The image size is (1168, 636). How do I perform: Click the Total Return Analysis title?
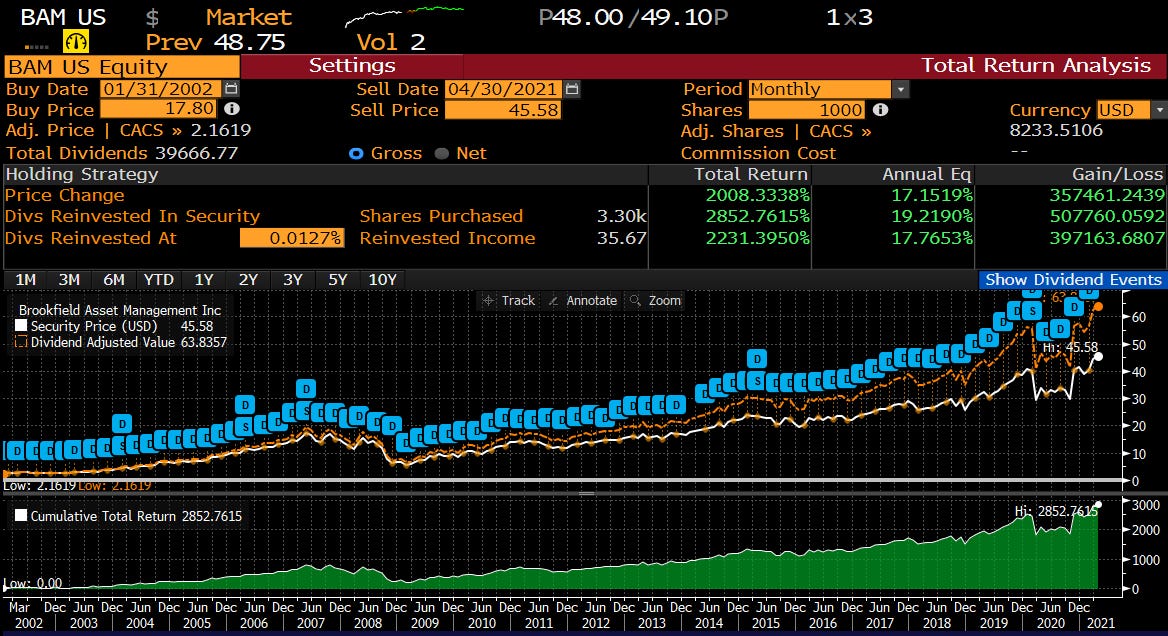(1035, 66)
